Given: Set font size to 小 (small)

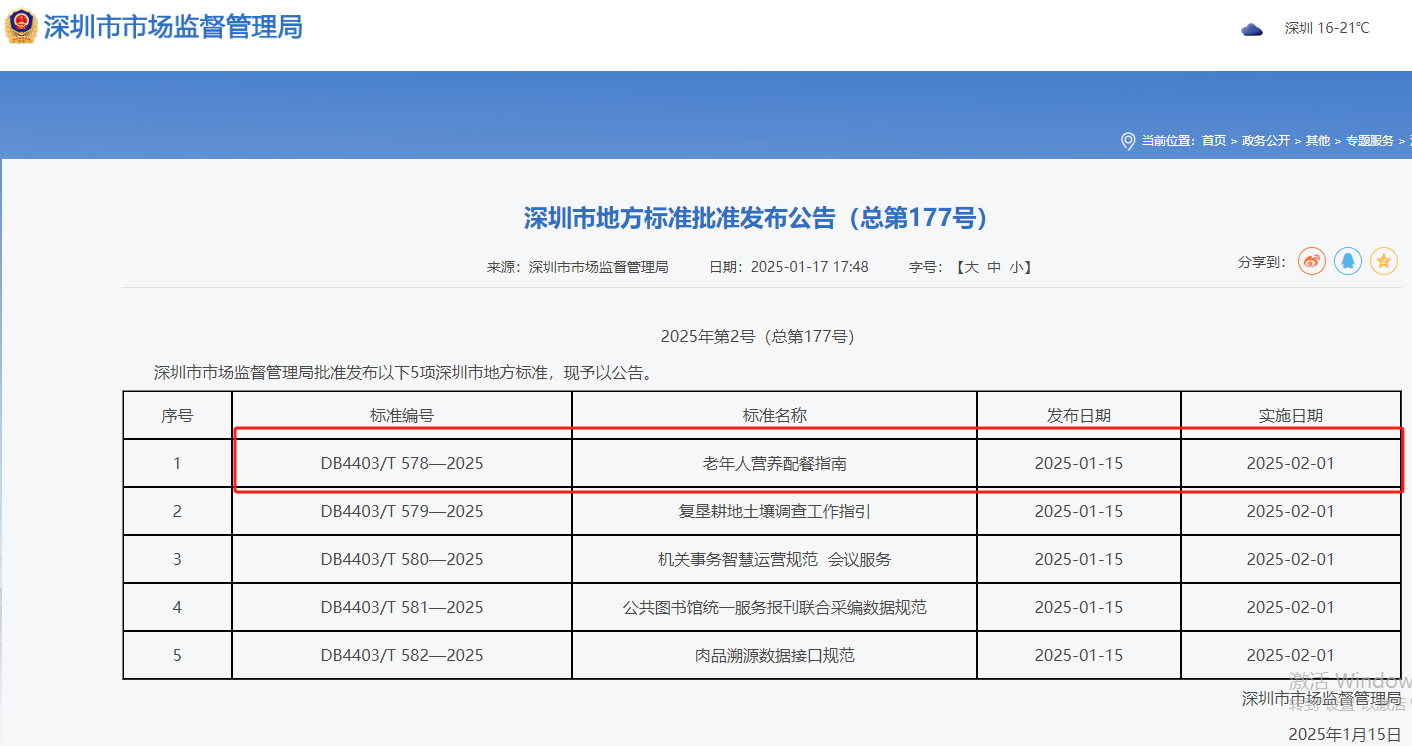Looking at the screenshot, I should click(1016, 267).
